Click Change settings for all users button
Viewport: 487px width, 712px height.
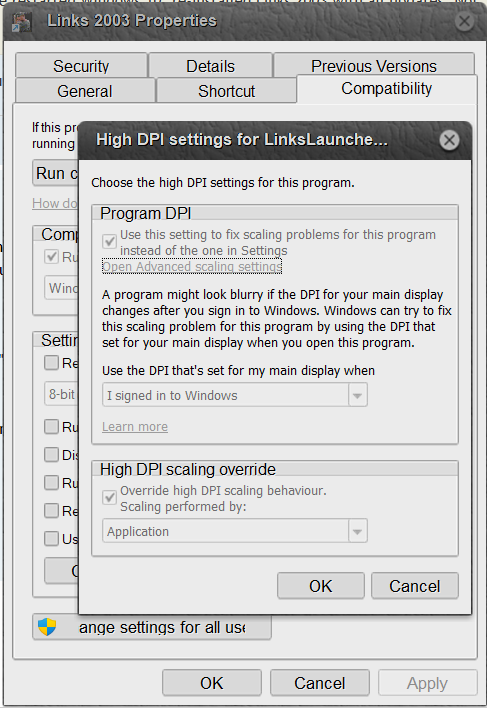coord(152,627)
